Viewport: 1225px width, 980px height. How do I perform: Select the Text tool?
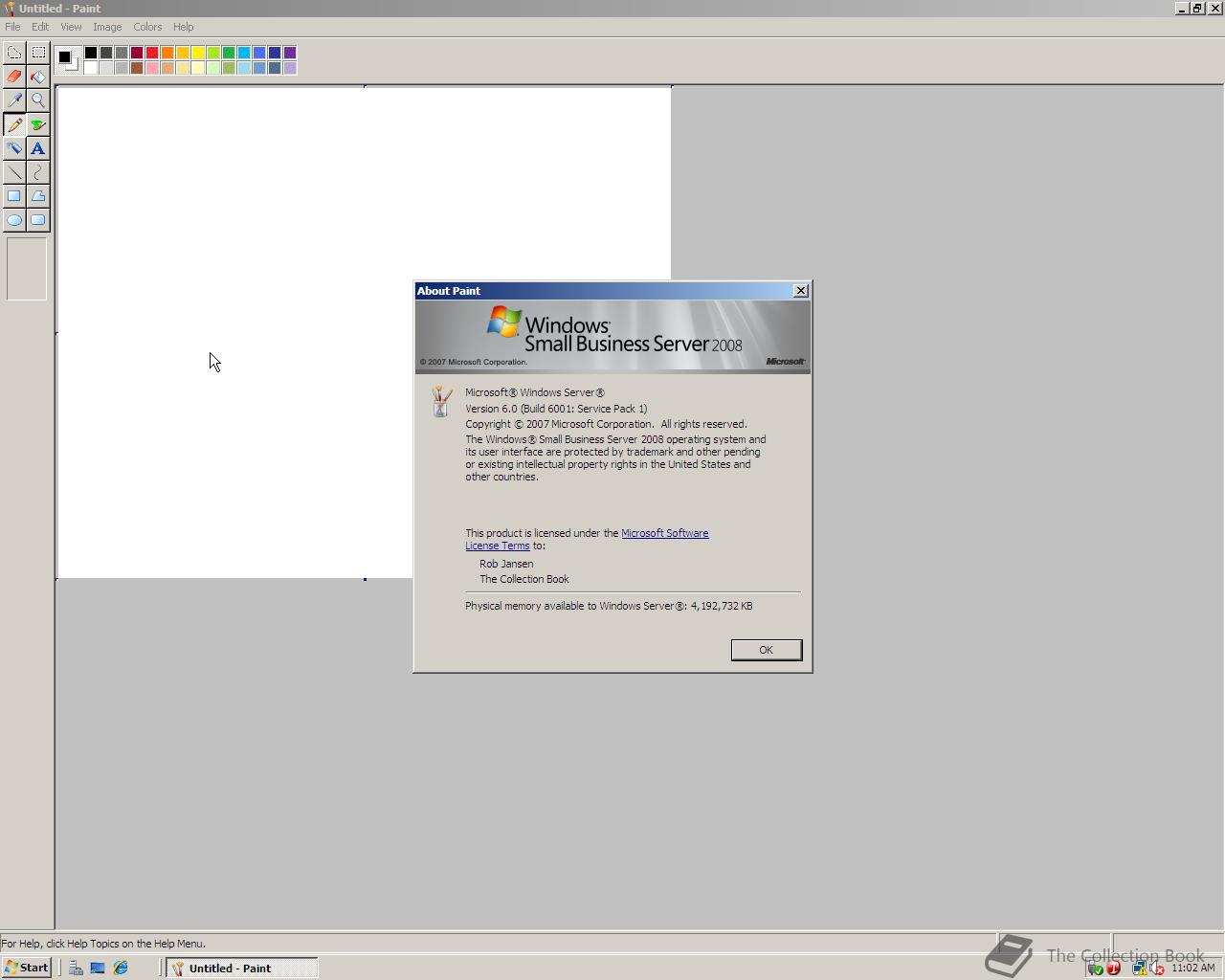click(38, 148)
